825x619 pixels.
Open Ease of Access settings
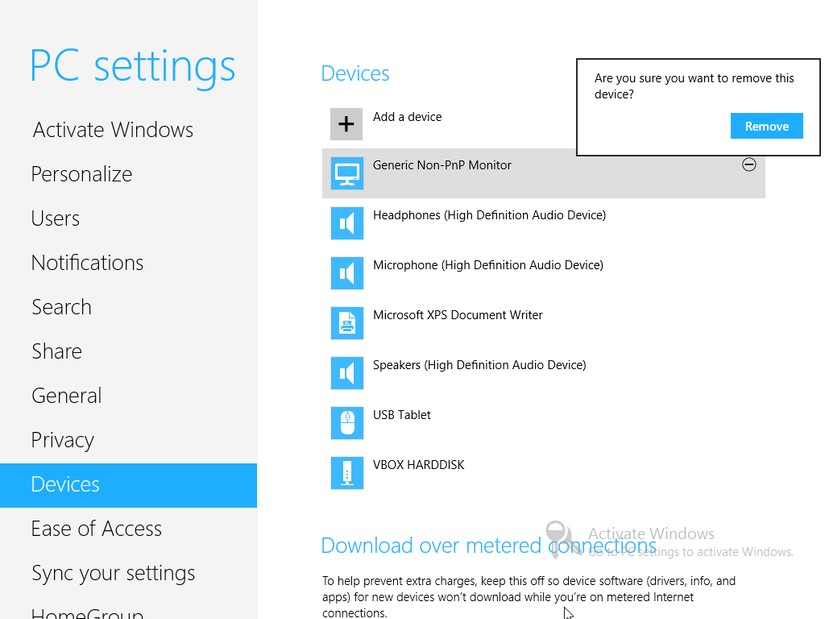(96, 529)
